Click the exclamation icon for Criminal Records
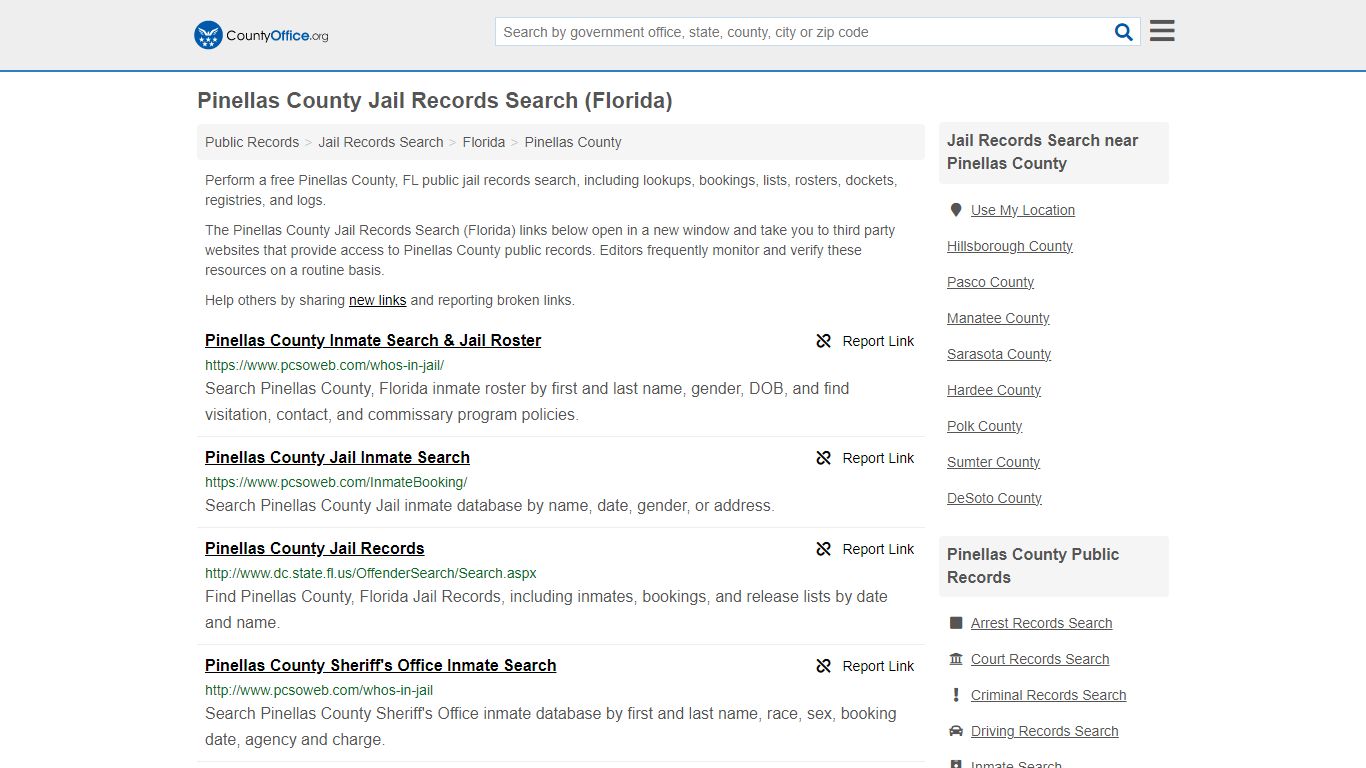 tap(956, 695)
